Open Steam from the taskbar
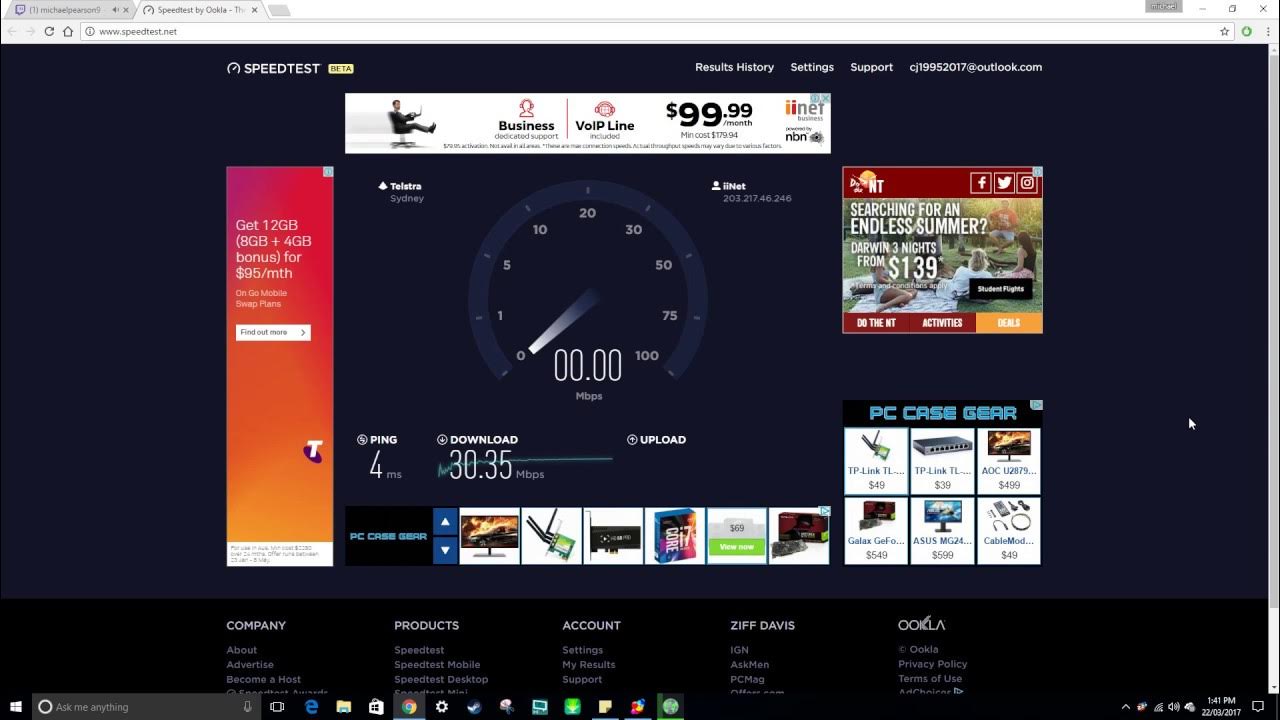This screenshot has height=720, width=1280. (474, 706)
